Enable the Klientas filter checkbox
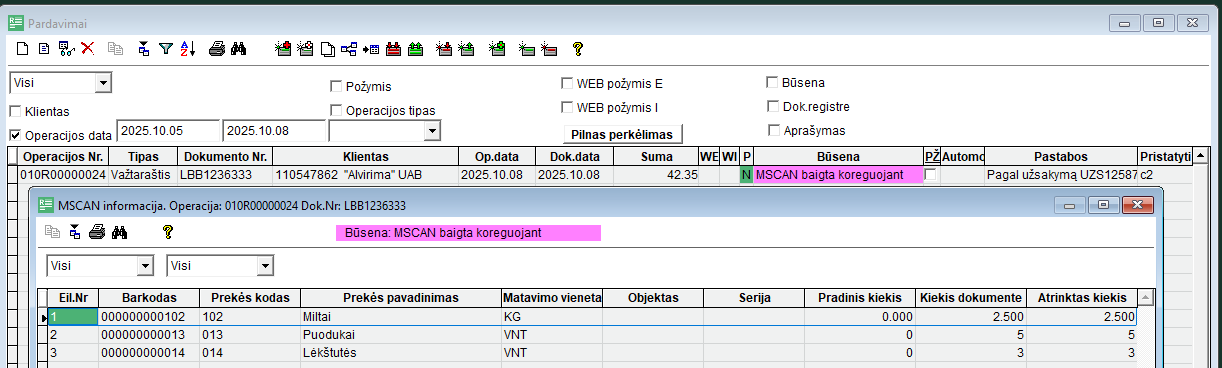The height and width of the screenshot is (368, 1222). point(15,111)
